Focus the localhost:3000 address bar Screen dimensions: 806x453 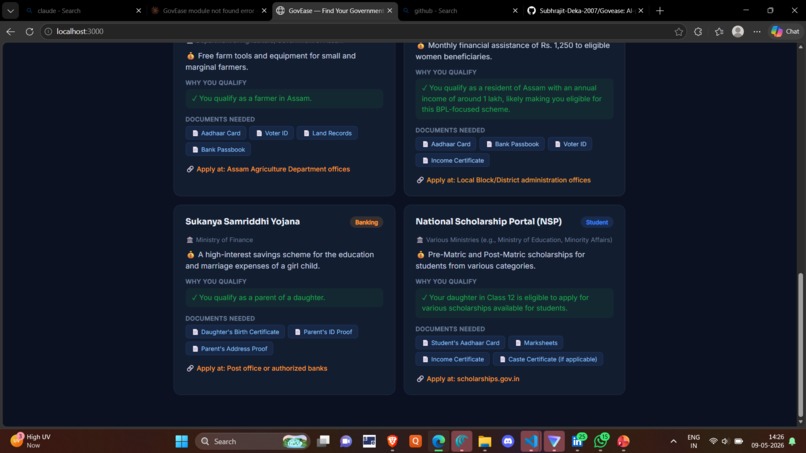(360, 31)
